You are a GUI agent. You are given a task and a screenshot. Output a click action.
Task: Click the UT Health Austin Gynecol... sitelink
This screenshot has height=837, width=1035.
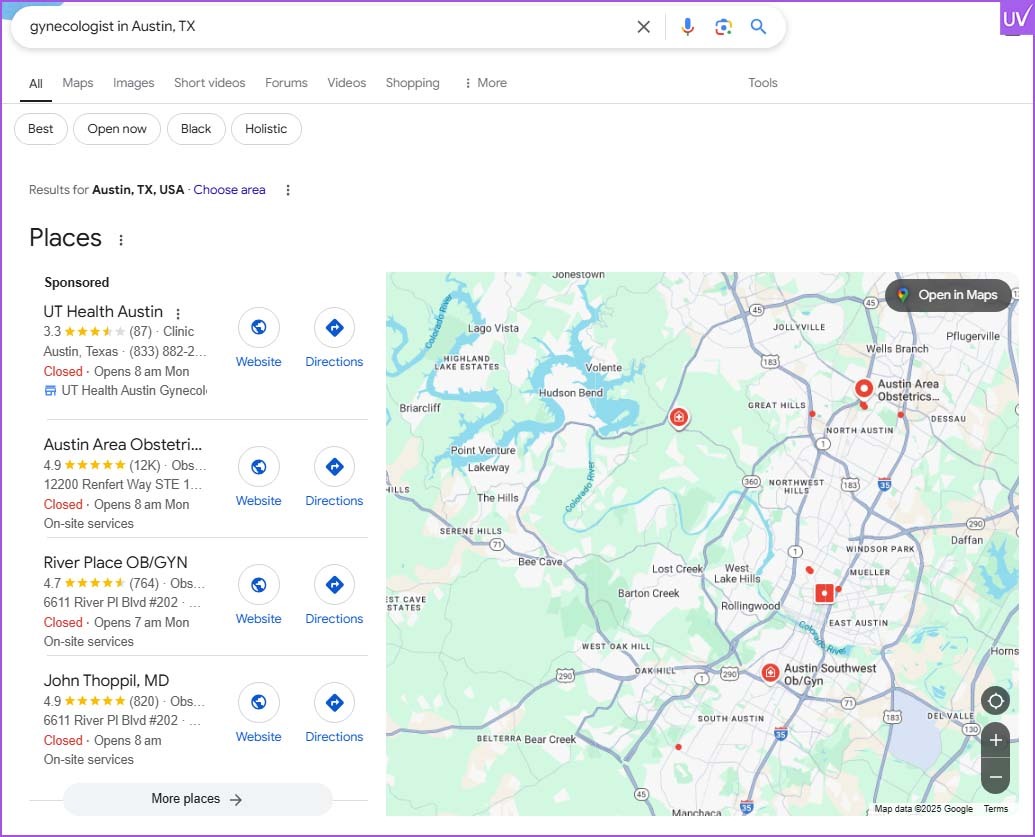tap(125, 391)
